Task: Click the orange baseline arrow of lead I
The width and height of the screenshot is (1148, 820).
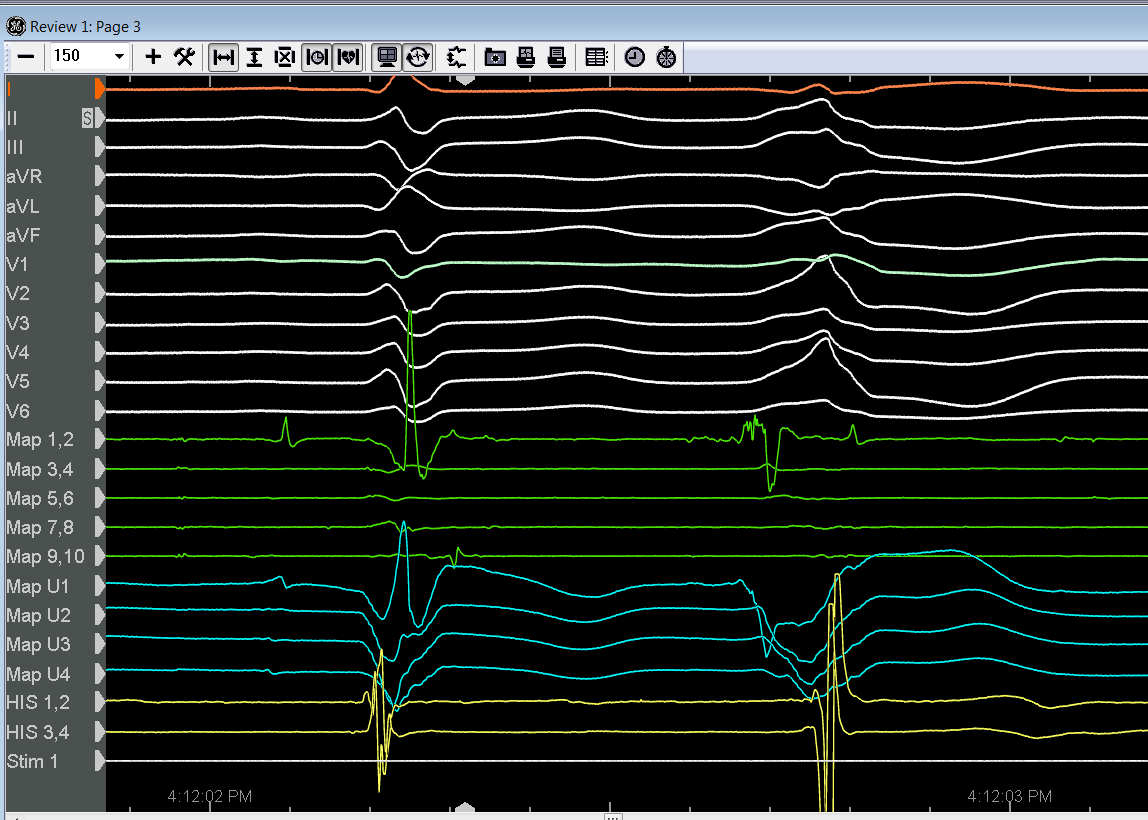Action: pos(100,89)
